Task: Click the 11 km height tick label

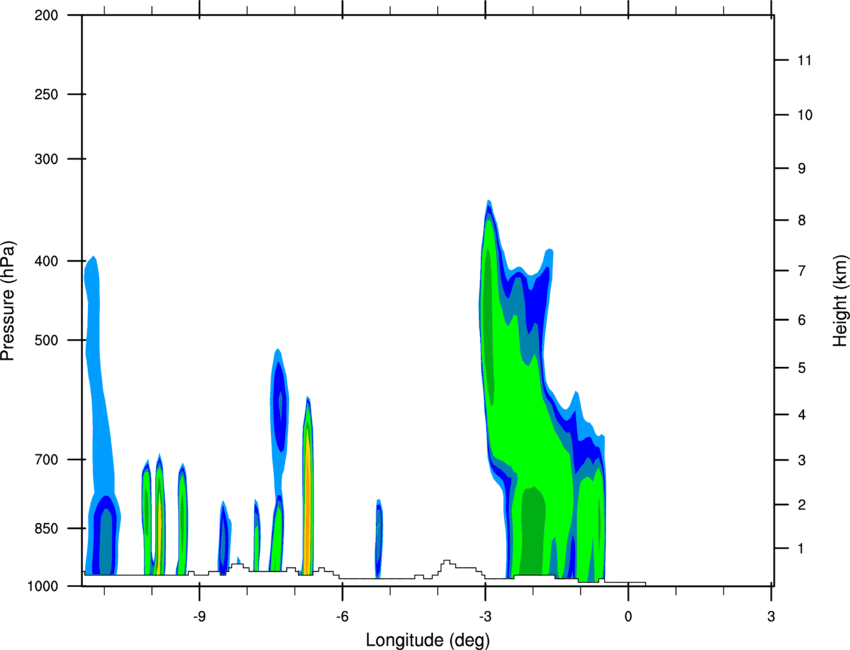Action: tap(804, 60)
